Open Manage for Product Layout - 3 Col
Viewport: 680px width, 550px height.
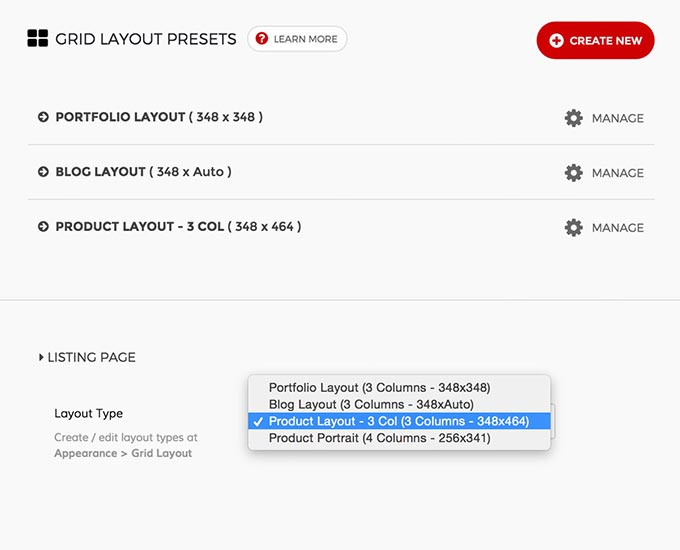point(618,228)
